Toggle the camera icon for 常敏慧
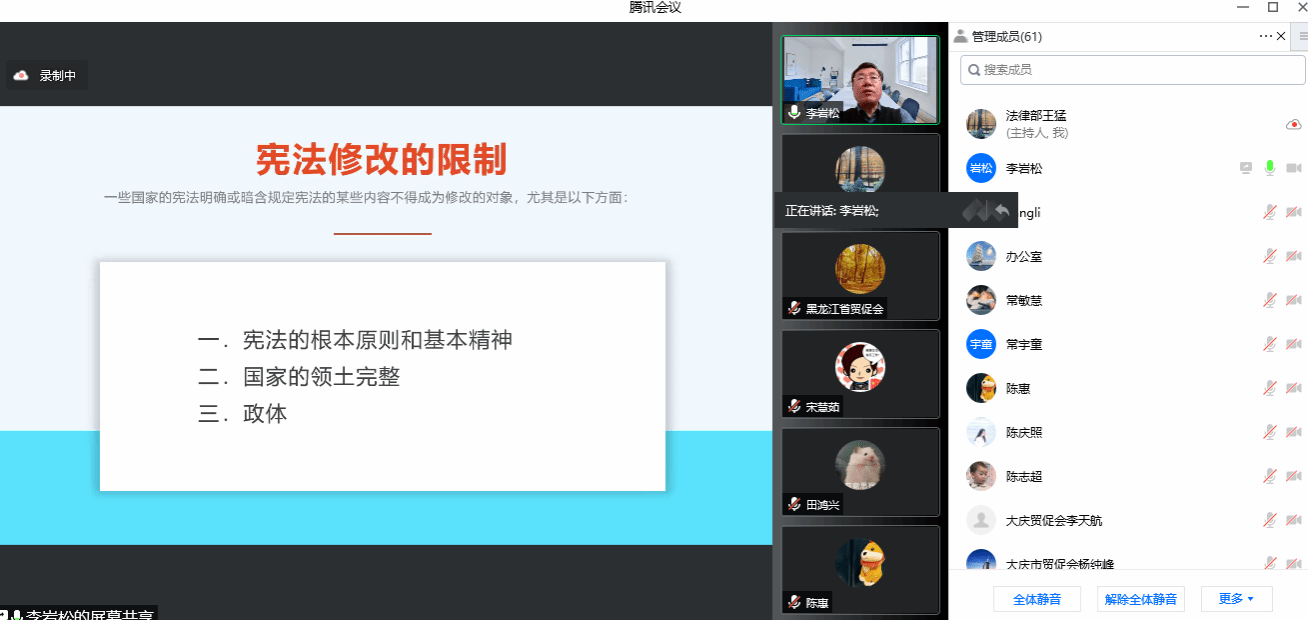 tap(1293, 300)
